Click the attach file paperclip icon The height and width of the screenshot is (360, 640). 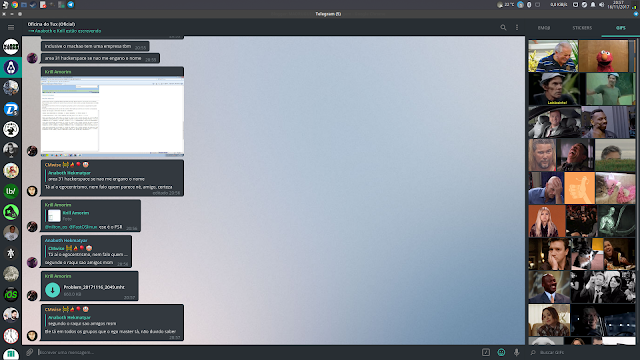click(29, 352)
